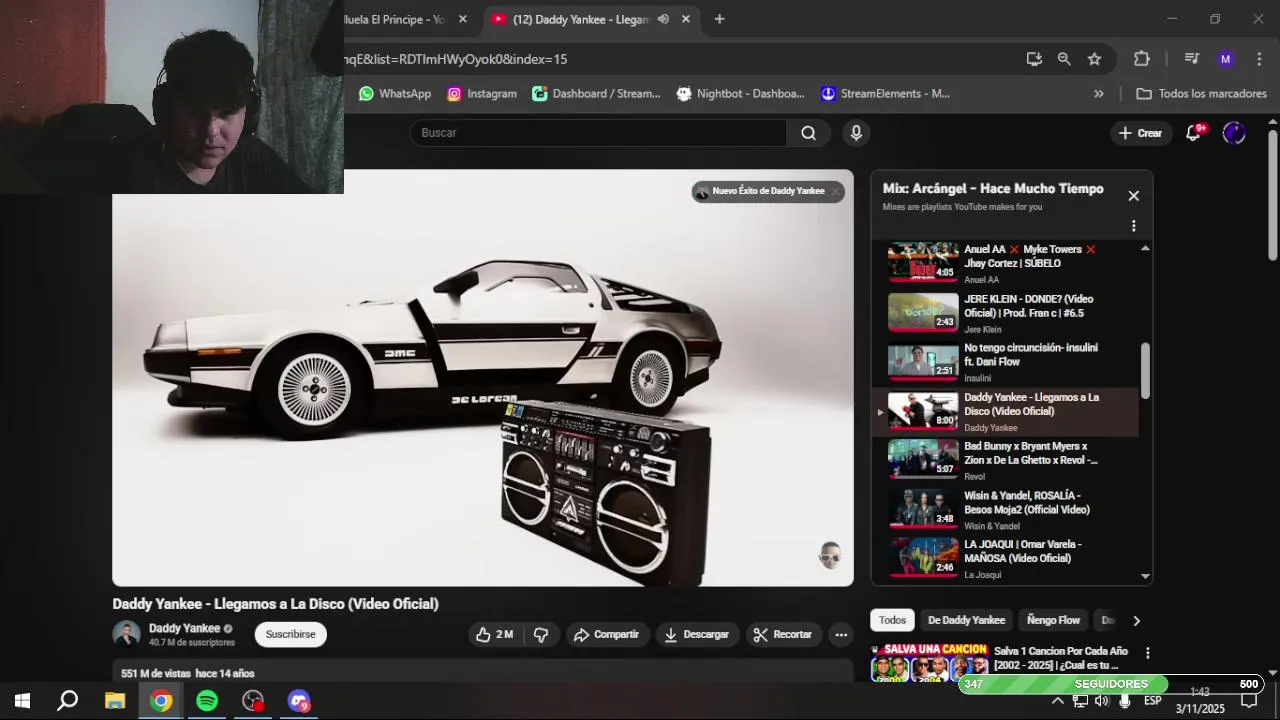The width and height of the screenshot is (1280, 720).
Task: Show hidden system tray icons
Action: [x=1057, y=701]
